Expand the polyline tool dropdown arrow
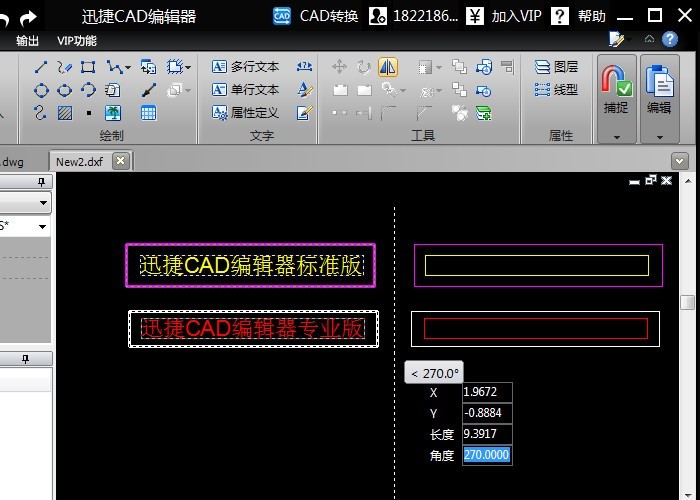This screenshot has height=500, width=700. pos(128,68)
